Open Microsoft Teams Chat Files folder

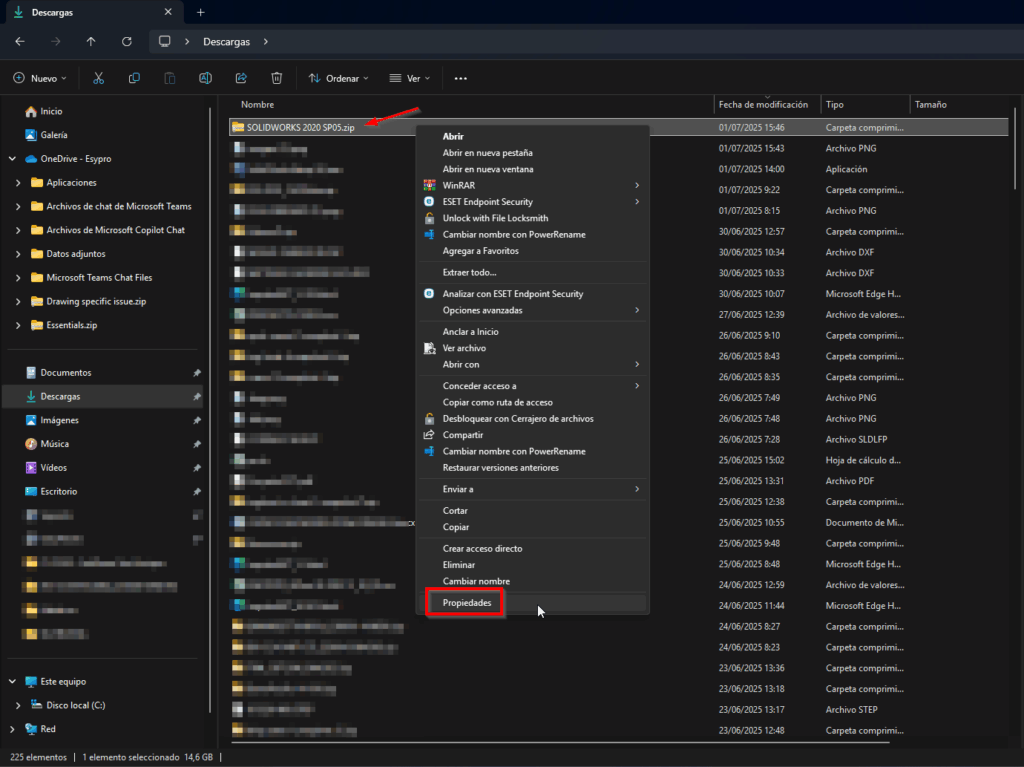(x=99, y=278)
